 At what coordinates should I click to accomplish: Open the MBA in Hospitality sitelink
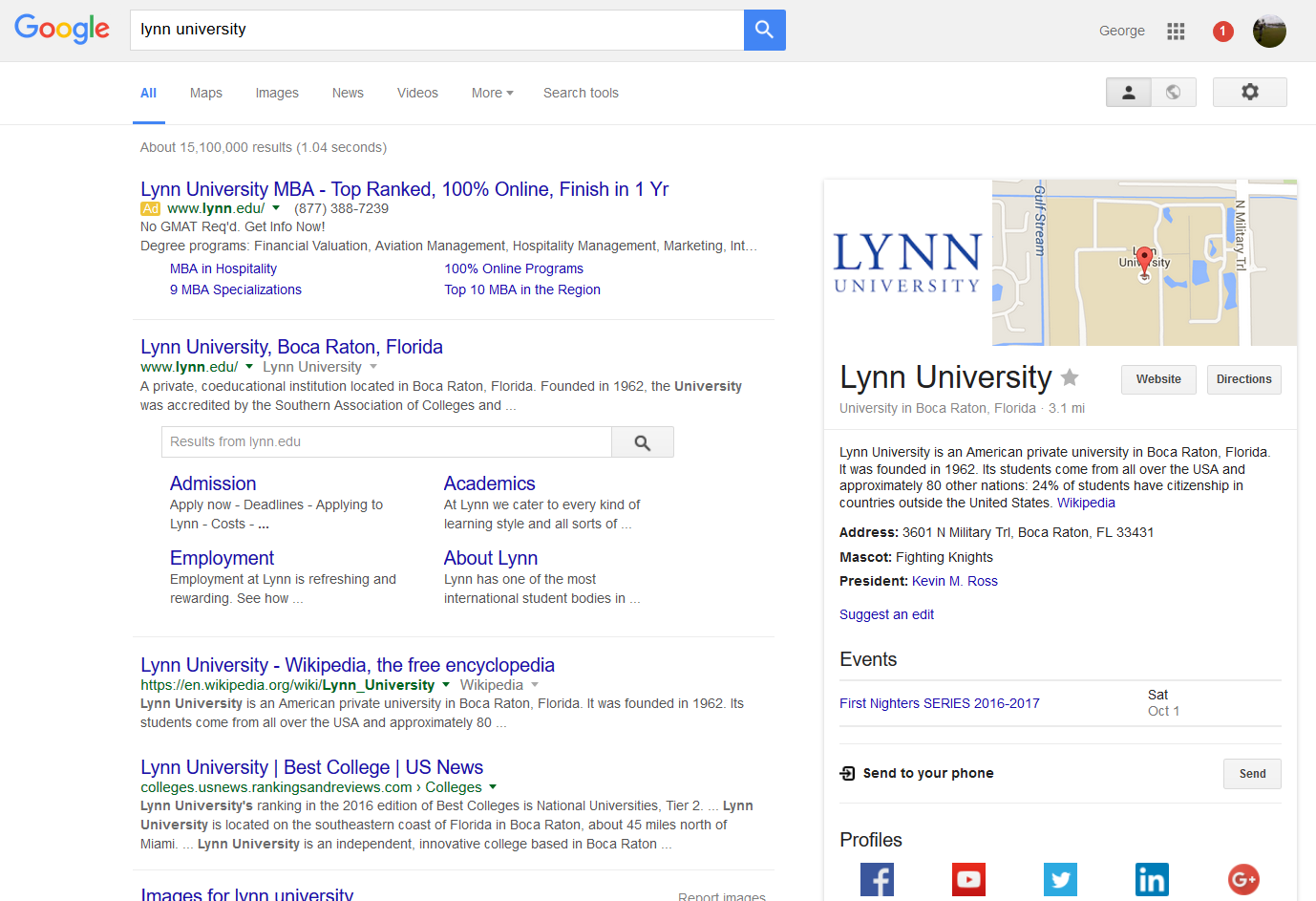pyautogui.click(x=223, y=268)
